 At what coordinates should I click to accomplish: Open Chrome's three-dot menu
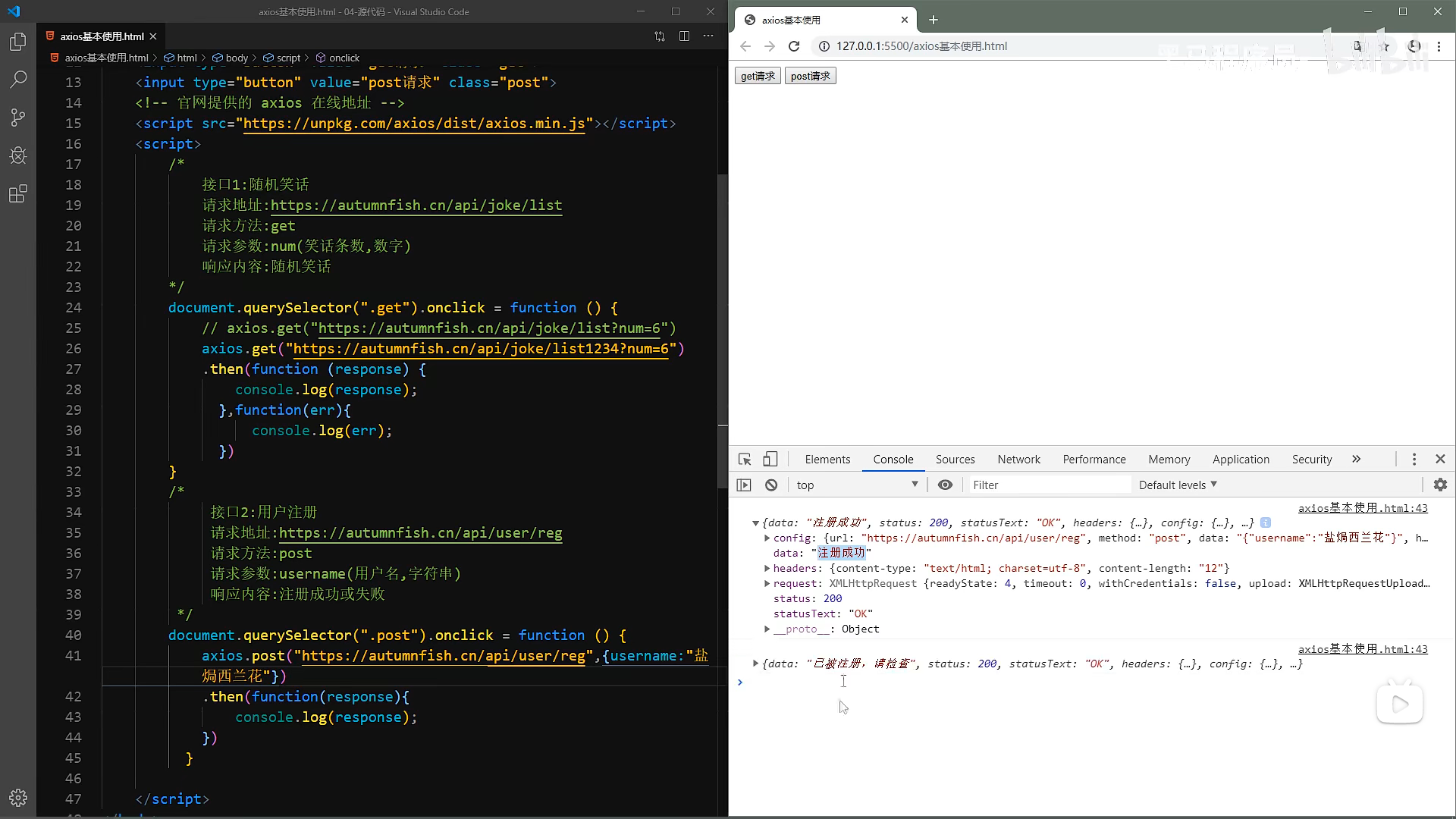point(1439,46)
